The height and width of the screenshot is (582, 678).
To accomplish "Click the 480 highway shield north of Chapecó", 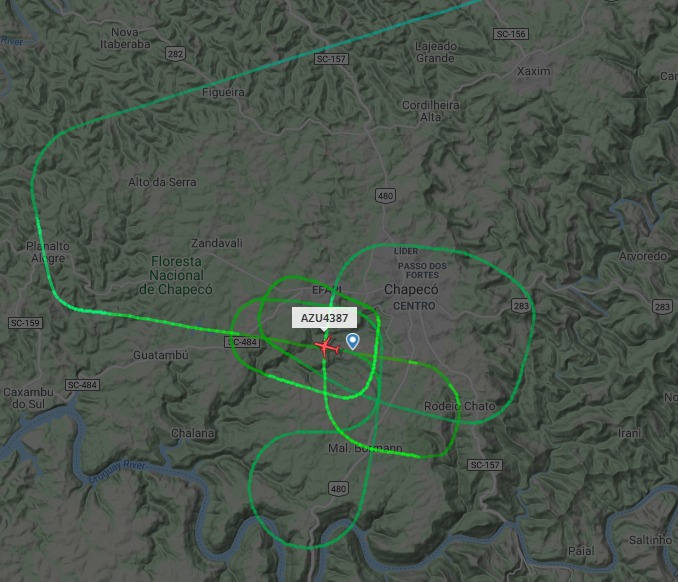I will 385,196.
